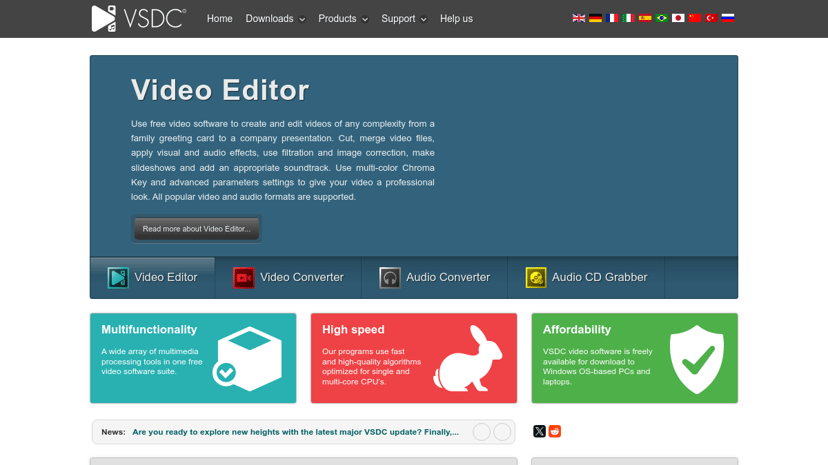Switch language with the Spanish flag
The width and height of the screenshot is (828, 465).
(645, 18)
